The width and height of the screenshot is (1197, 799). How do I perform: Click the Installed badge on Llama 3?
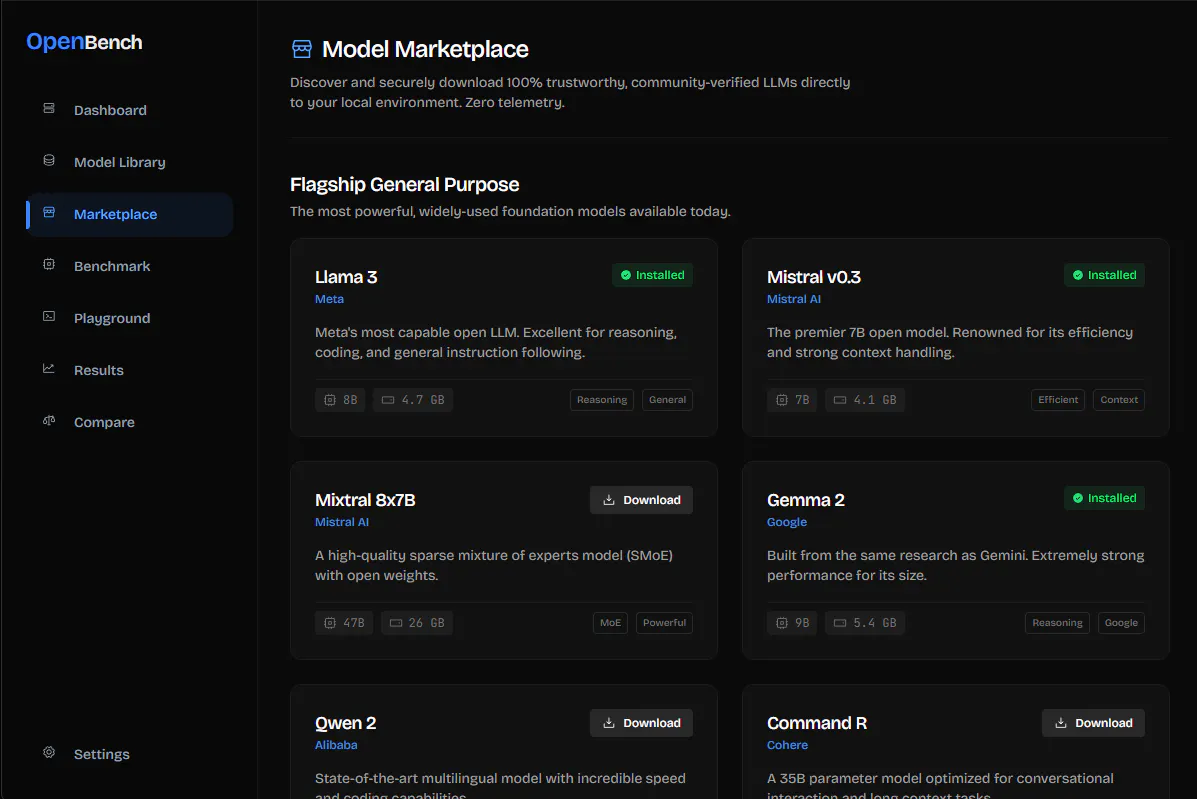pos(653,275)
